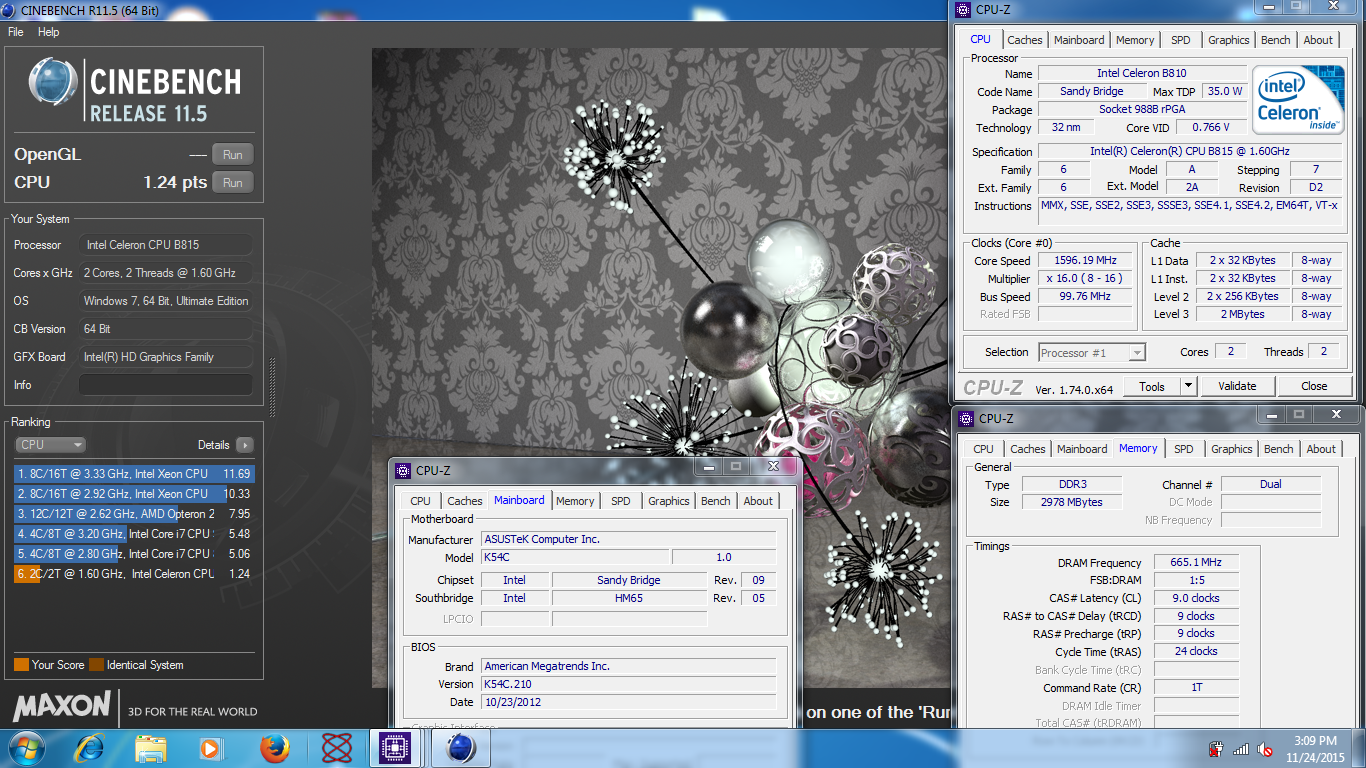Open Memory tab in CPU-Z Mainboard window

click(x=575, y=501)
